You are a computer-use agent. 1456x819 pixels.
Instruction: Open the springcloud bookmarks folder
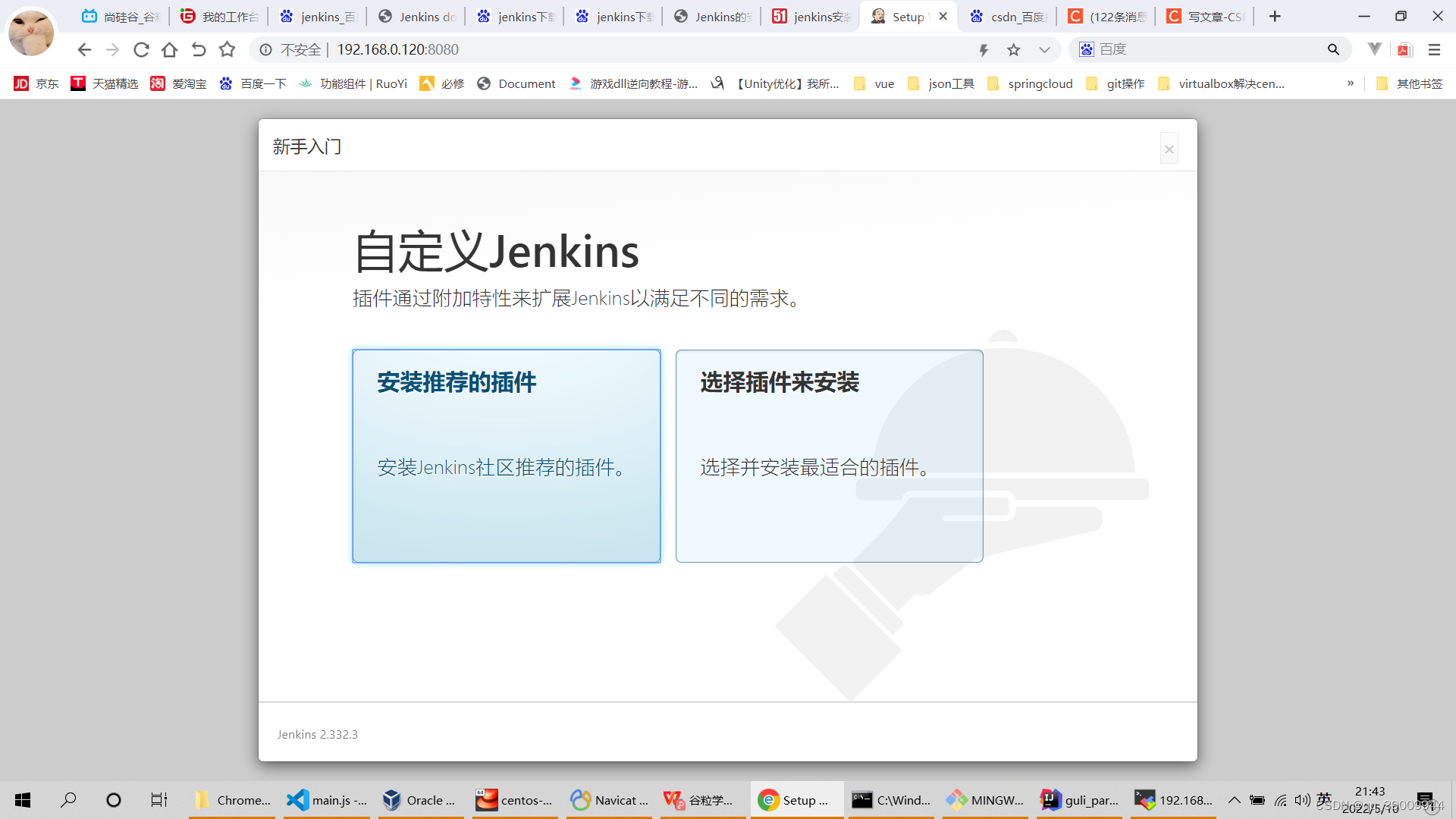[x=1030, y=83]
